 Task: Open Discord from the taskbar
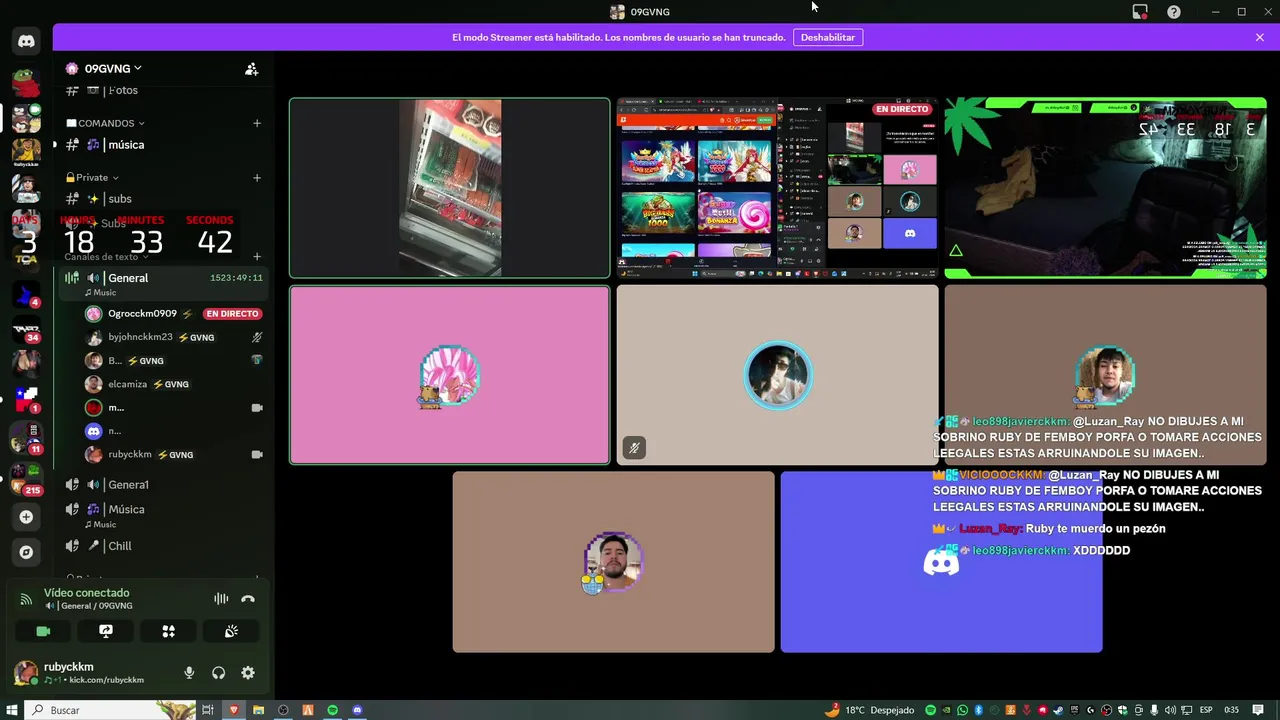(x=357, y=710)
